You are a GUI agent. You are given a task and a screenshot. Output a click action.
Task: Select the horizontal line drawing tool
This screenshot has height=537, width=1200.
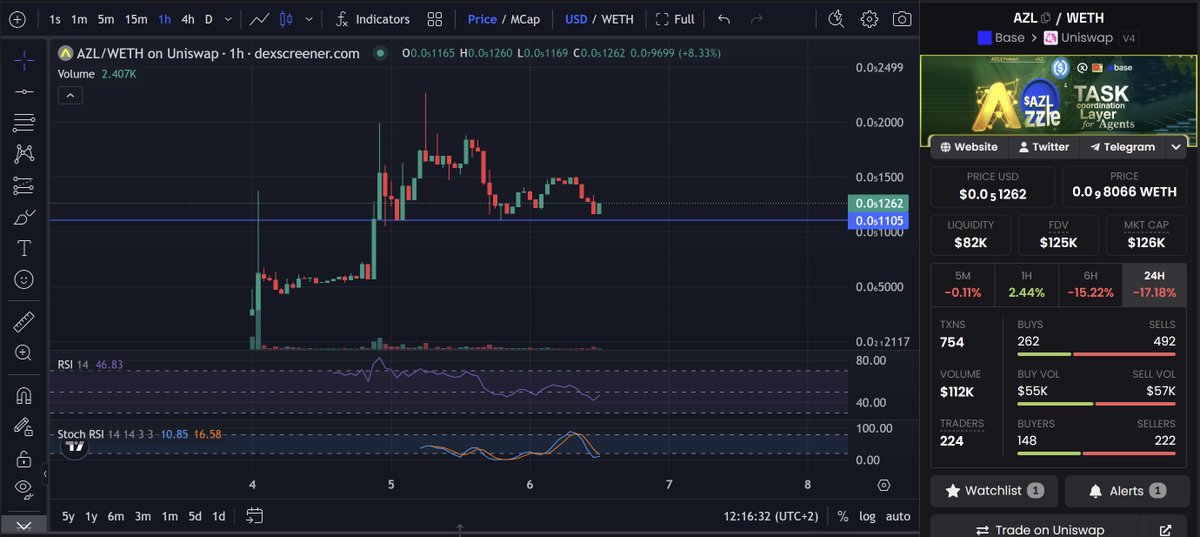tap(24, 92)
